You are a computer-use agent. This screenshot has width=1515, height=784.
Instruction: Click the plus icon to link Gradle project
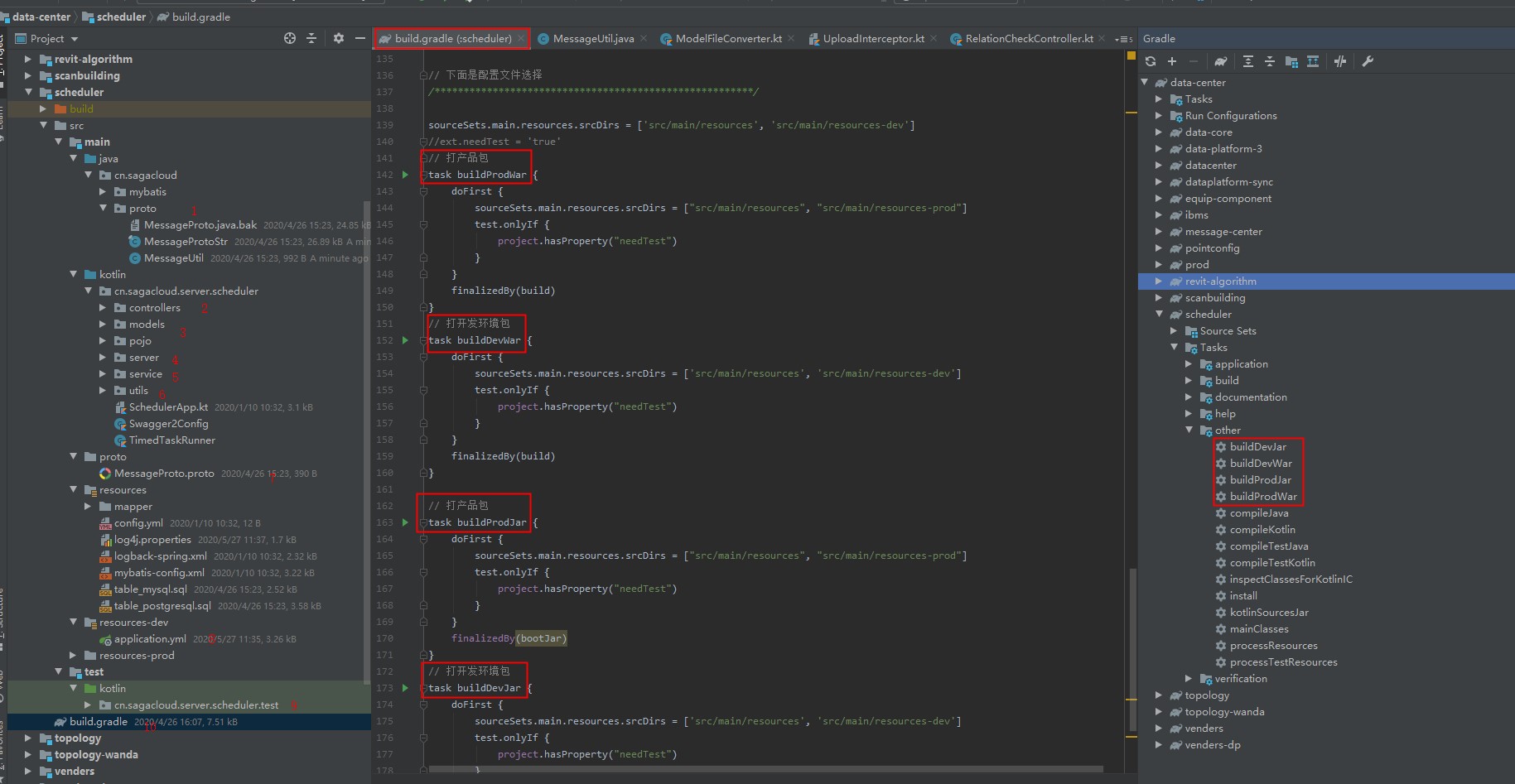pos(1172,61)
